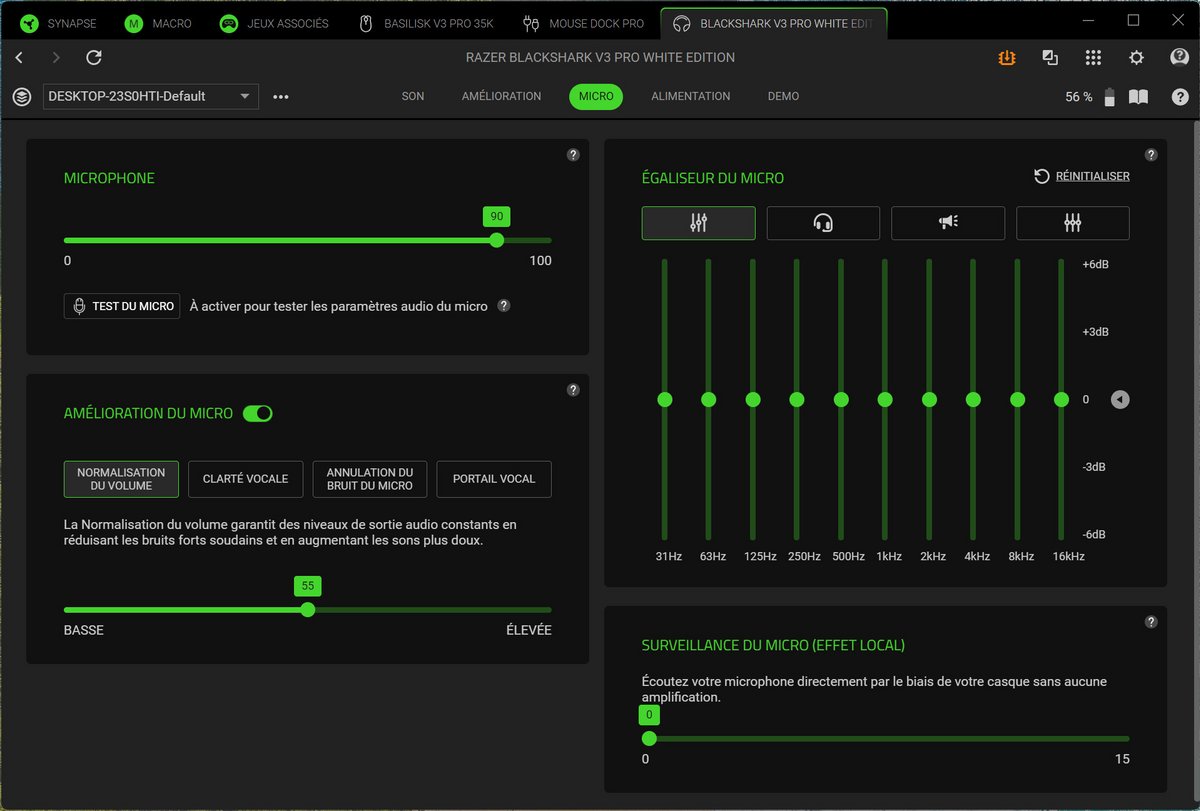Viewport: 1200px width, 811px height.
Task: Open the DESKTOP-23S0HTI-Default profile dropdown
Action: coord(150,97)
